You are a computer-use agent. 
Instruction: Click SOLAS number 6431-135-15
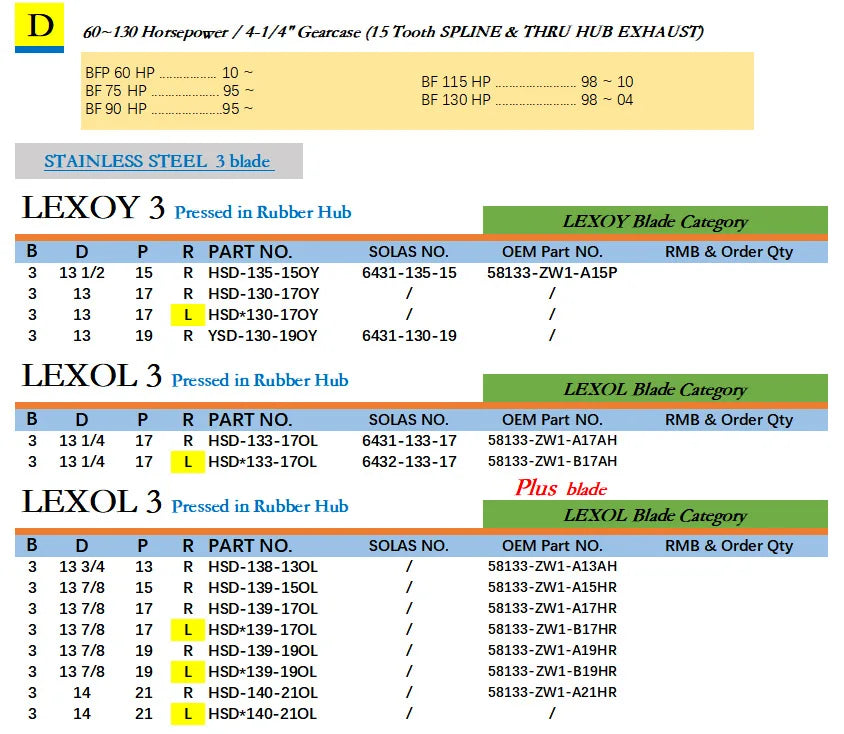pos(409,273)
